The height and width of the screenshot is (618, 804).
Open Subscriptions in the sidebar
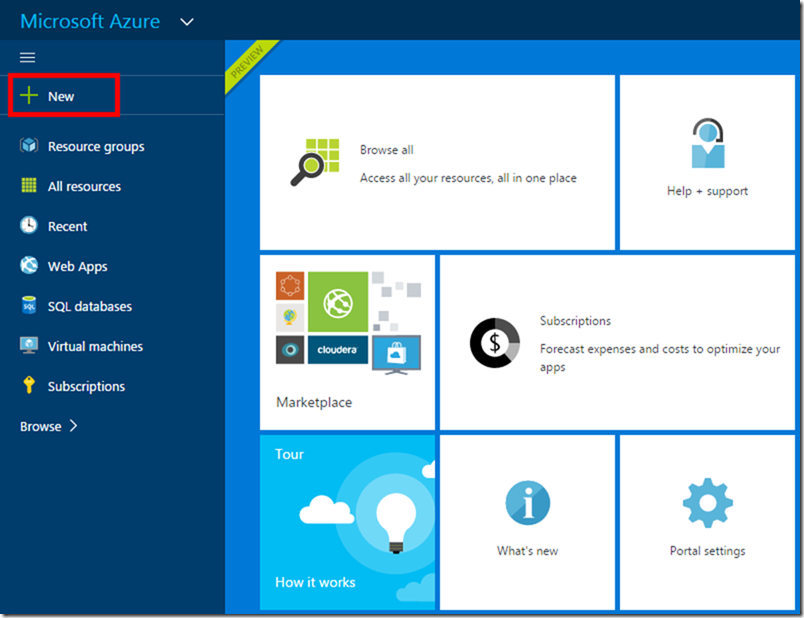click(112, 386)
